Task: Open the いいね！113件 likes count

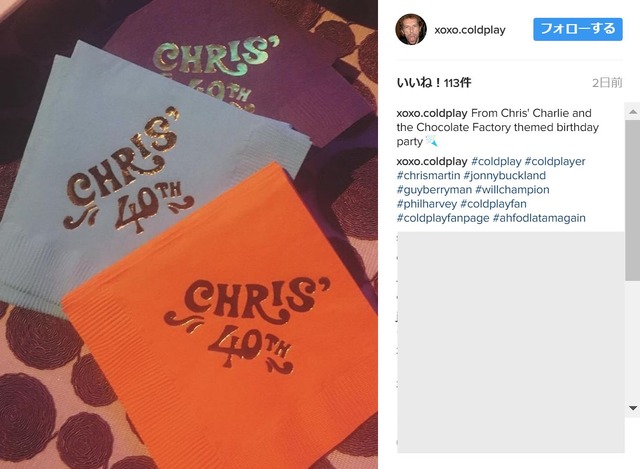Action: pyautogui.click(x=434, y=83)
